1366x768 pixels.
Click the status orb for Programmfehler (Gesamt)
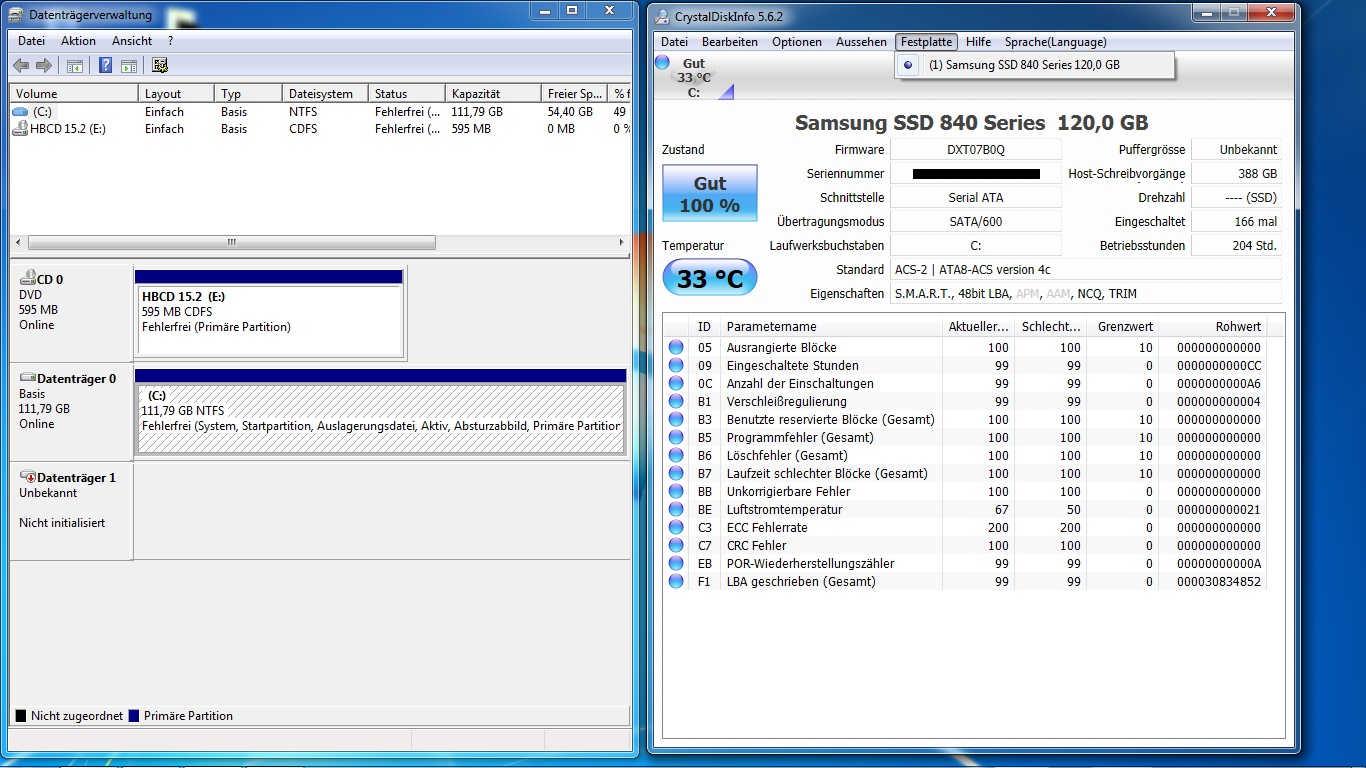[x=676, y=438]
